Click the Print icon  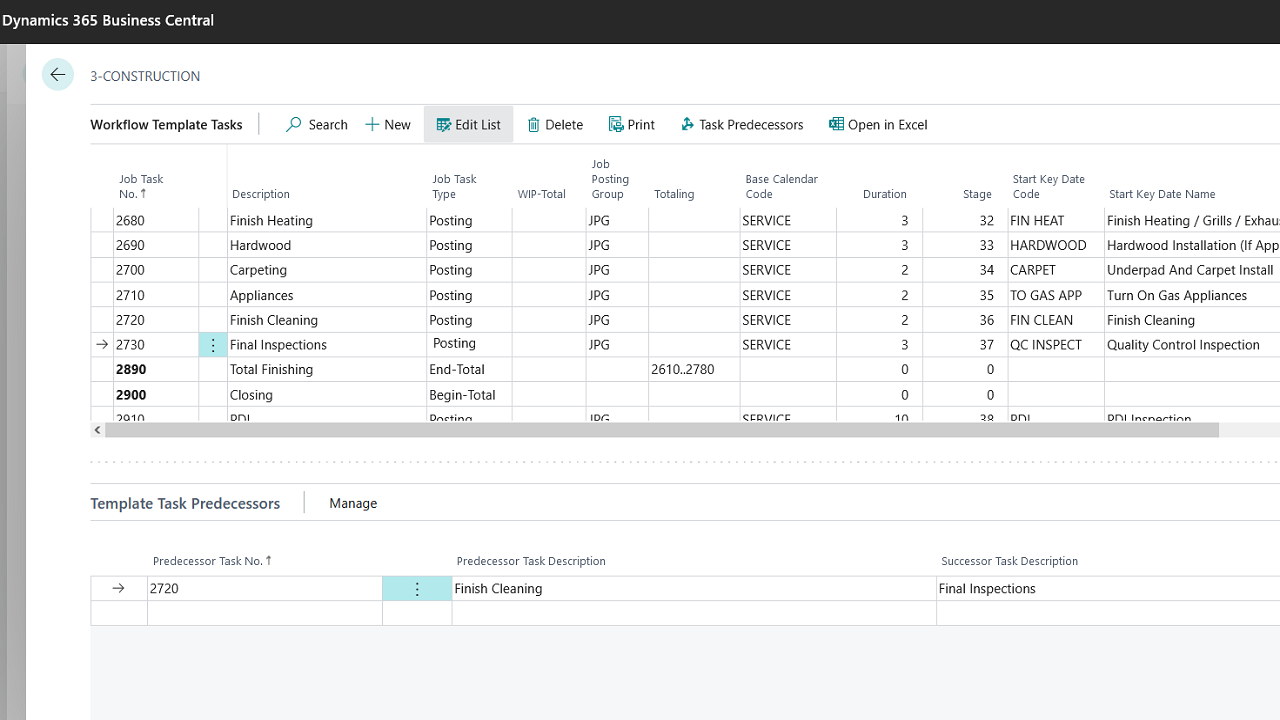(x=616, y=124)
